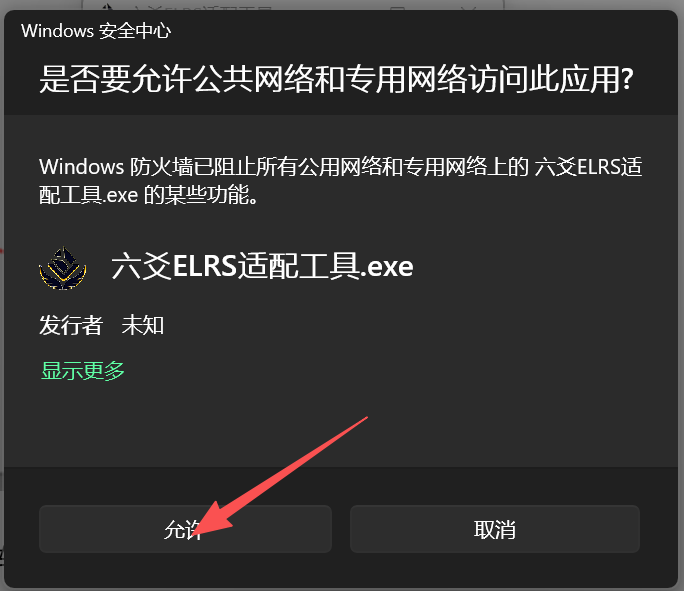Click the question mark ending the heading
This screenshot has height=591, width=684.
(x=627, y=79)
